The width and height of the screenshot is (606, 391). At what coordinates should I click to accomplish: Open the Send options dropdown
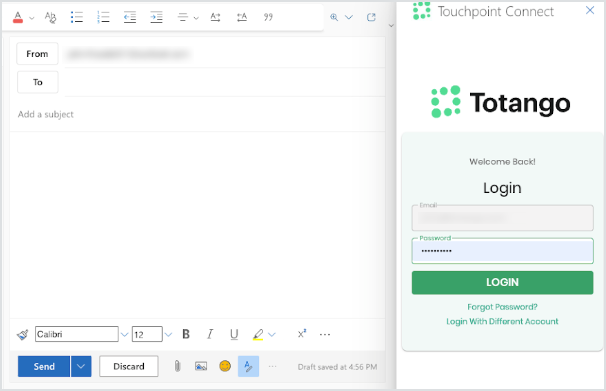pos(81,366)
